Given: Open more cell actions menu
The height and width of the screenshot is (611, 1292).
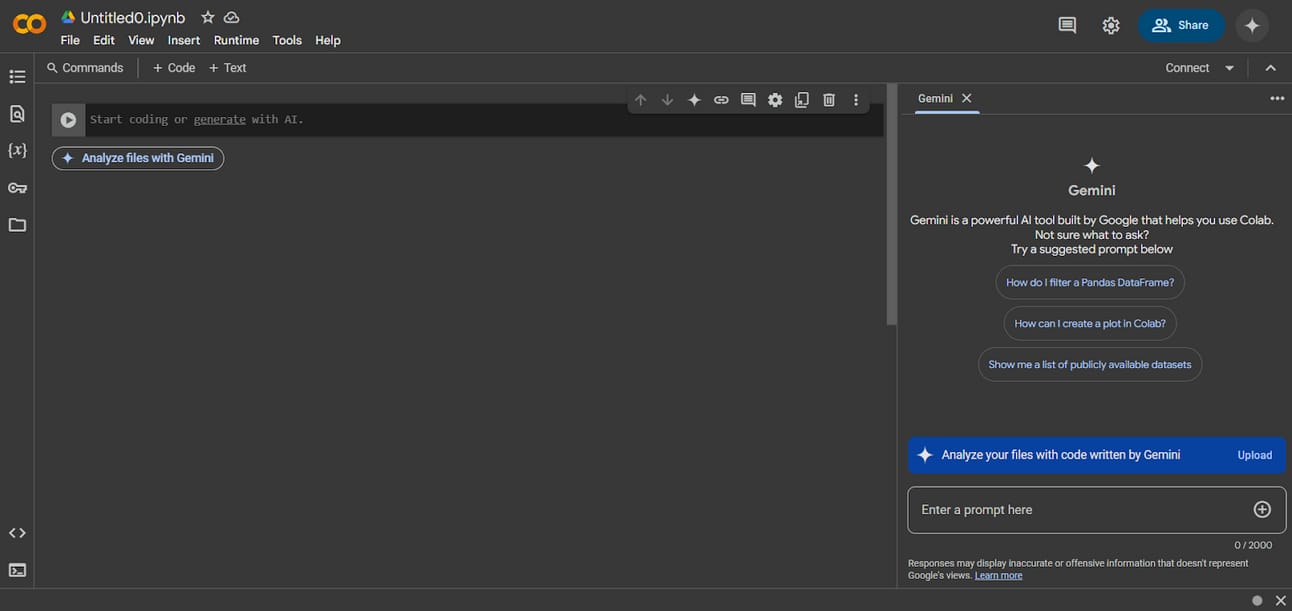Looking at the screenshot, I should click(x=856, y=100).
